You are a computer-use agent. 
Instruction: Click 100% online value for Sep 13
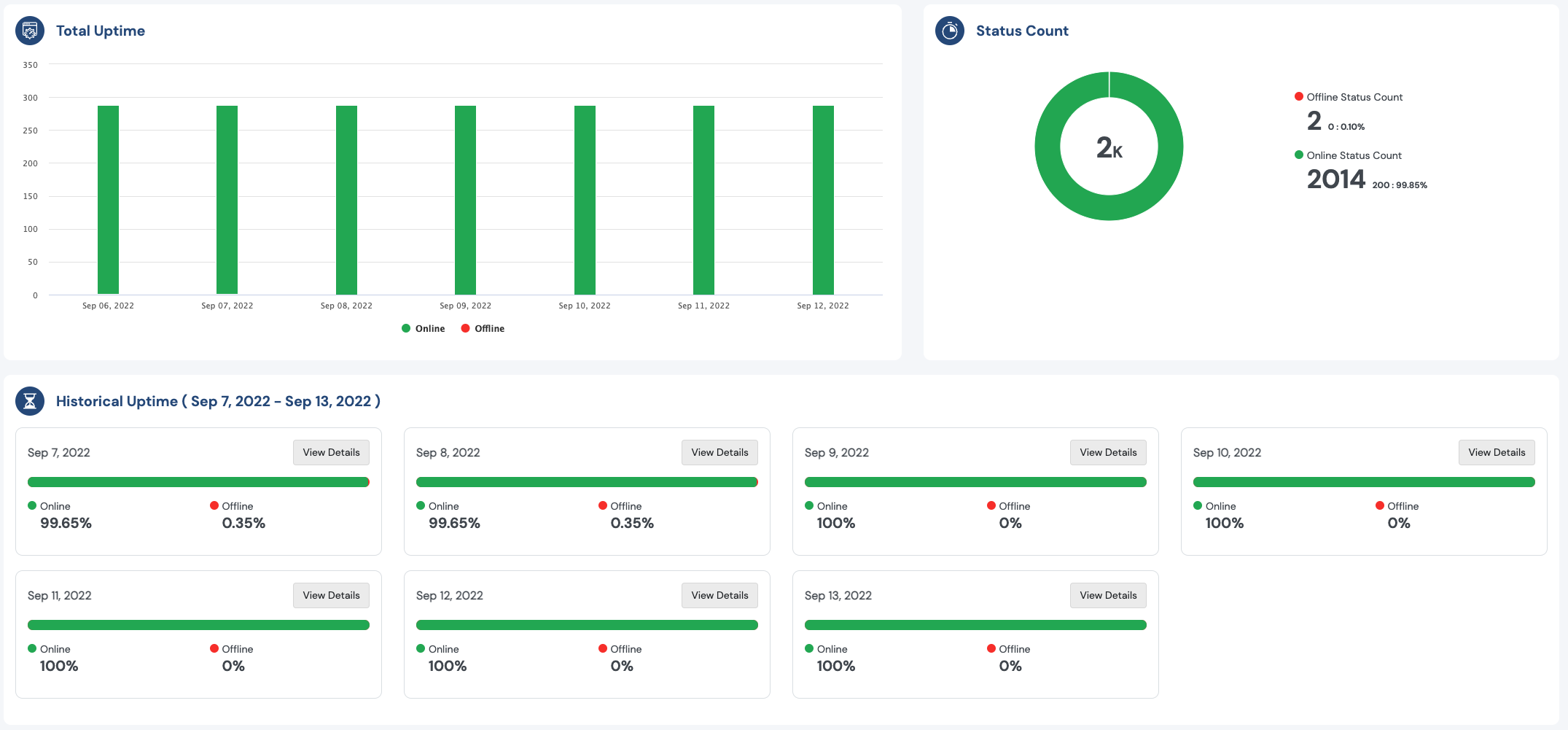coord(835,666)
